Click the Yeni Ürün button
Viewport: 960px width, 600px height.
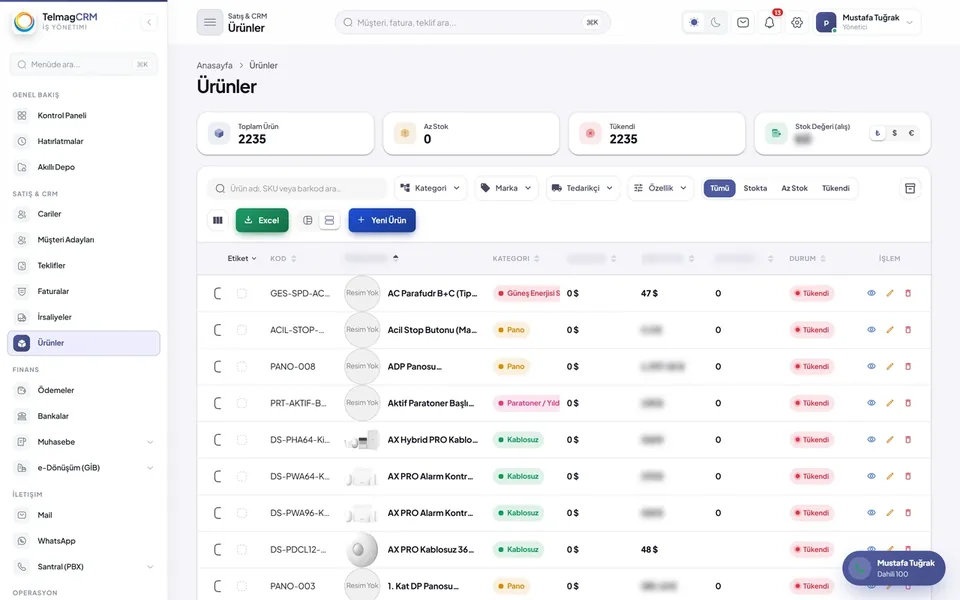click(x=382, y=220)
